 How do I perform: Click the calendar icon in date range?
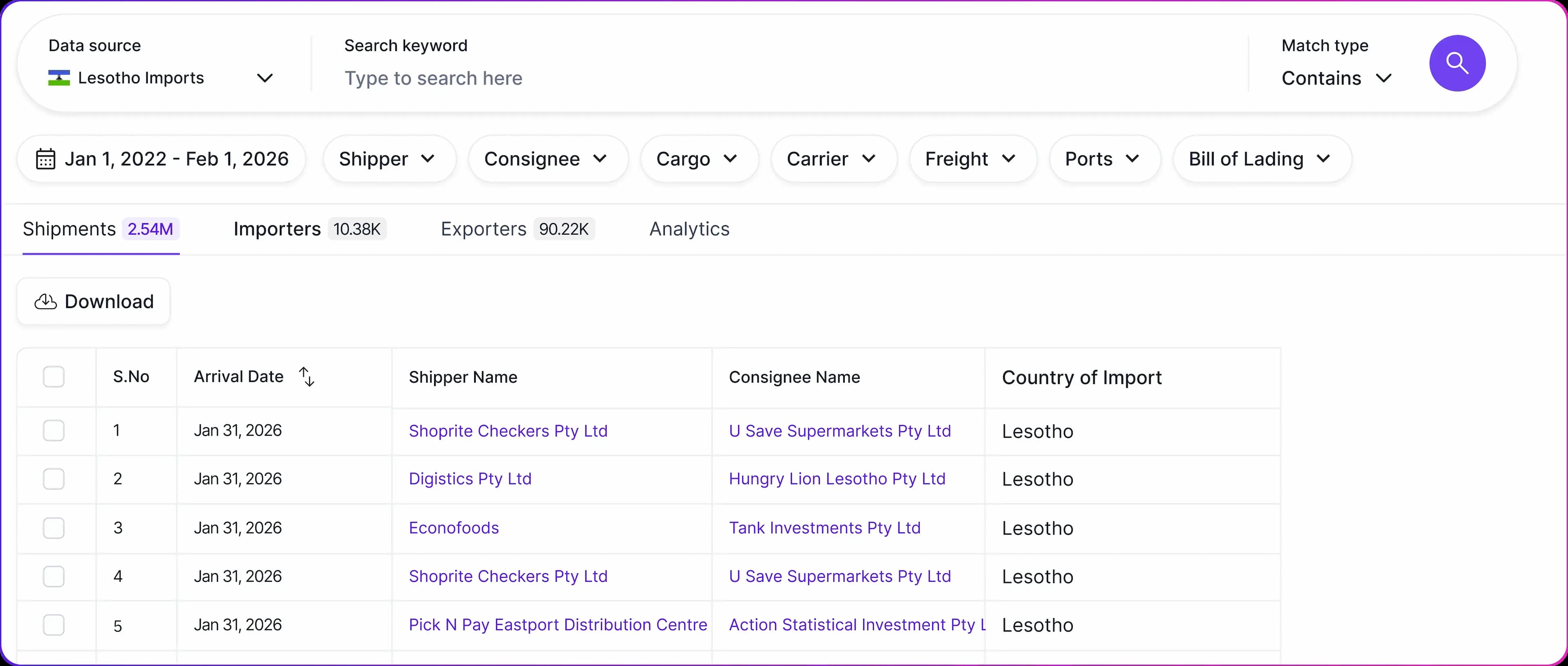(46, 159)
